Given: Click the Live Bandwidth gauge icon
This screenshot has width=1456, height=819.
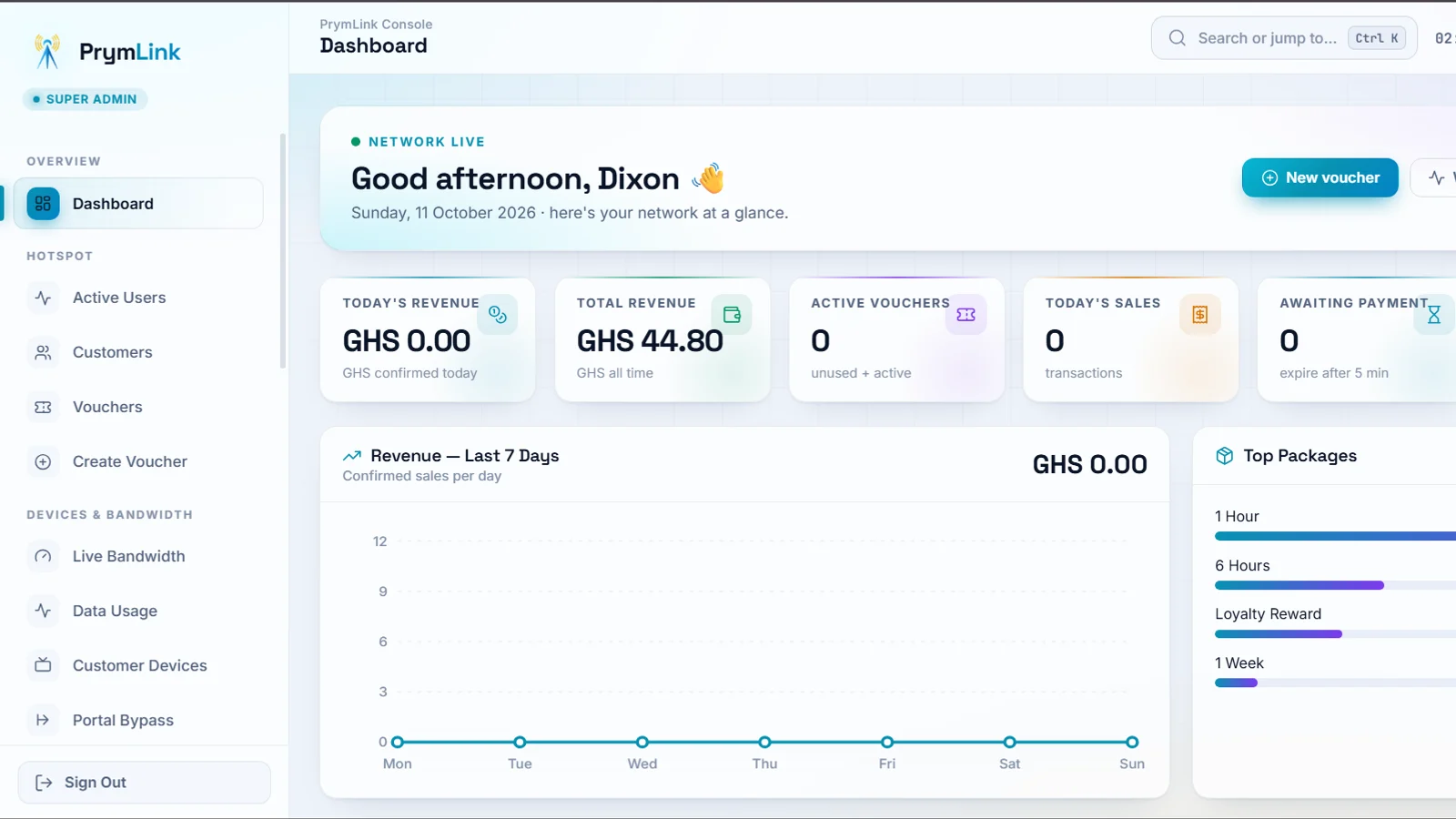Looking at the screenshot, I should [x=43, y=556].
